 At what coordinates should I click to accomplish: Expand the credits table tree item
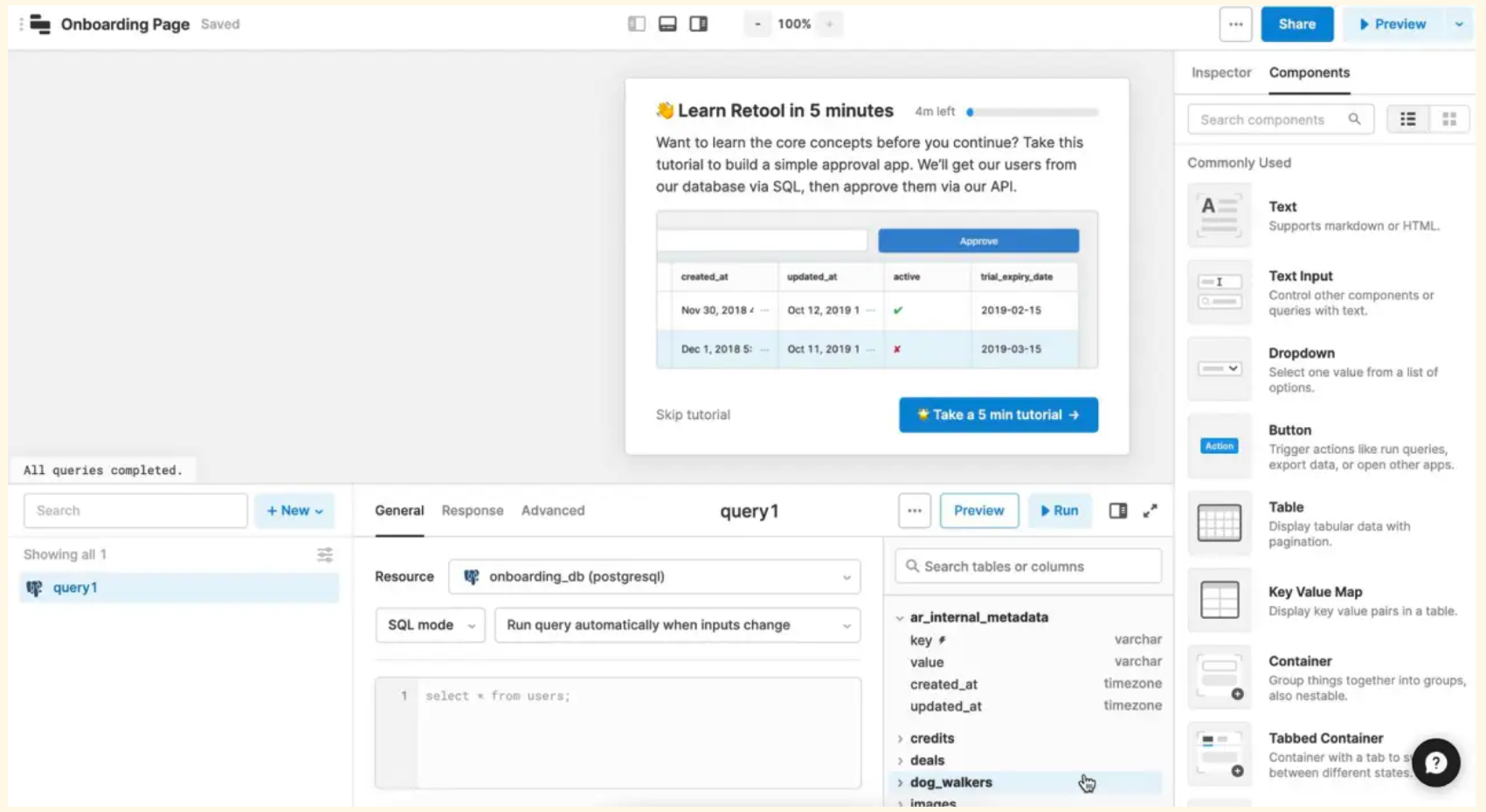(901, 739)
